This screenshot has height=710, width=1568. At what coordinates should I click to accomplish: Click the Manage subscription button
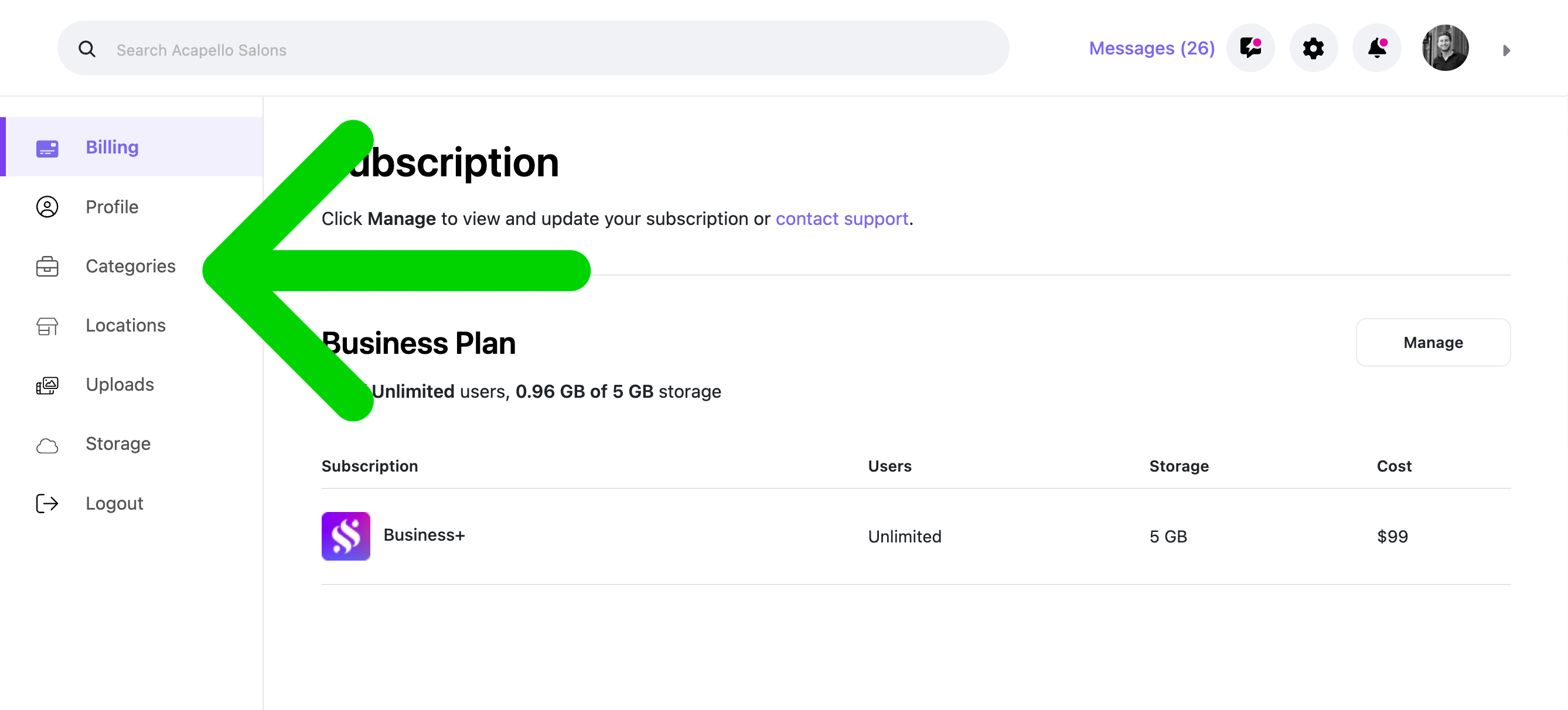tap(1433, 342)
